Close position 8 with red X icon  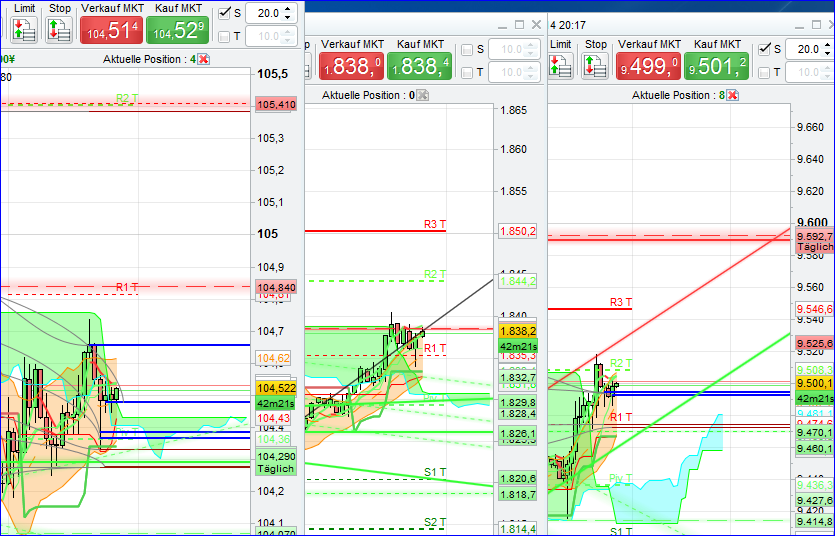[733, 95]
